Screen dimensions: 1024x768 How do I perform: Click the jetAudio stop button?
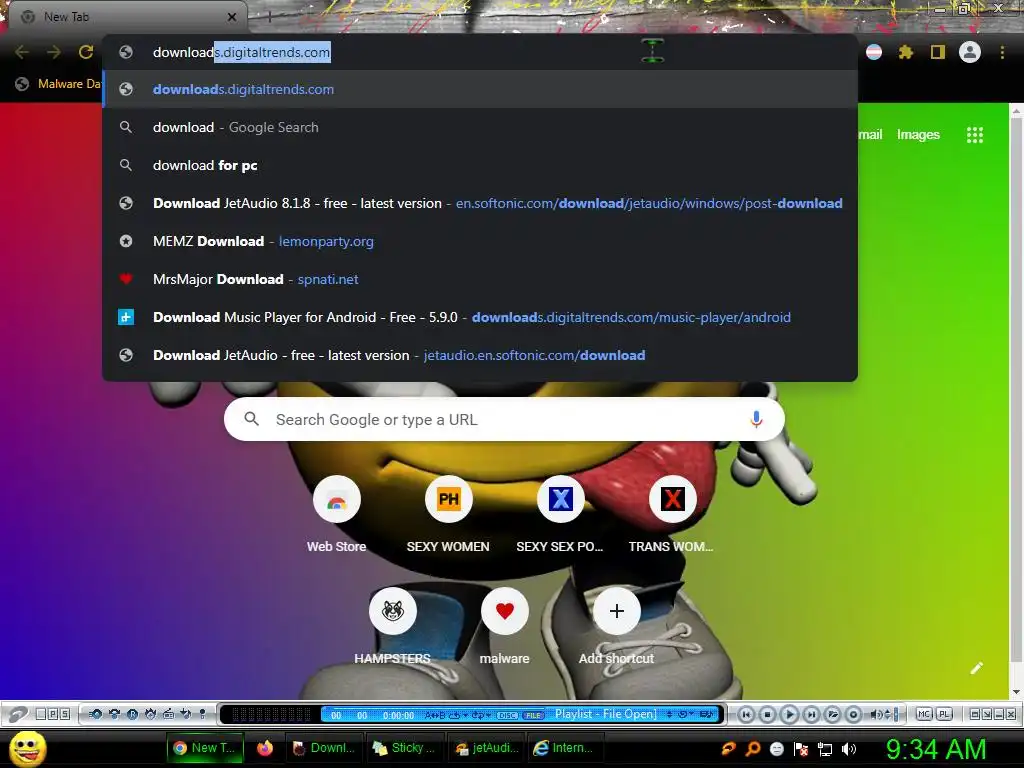[767, 714]
